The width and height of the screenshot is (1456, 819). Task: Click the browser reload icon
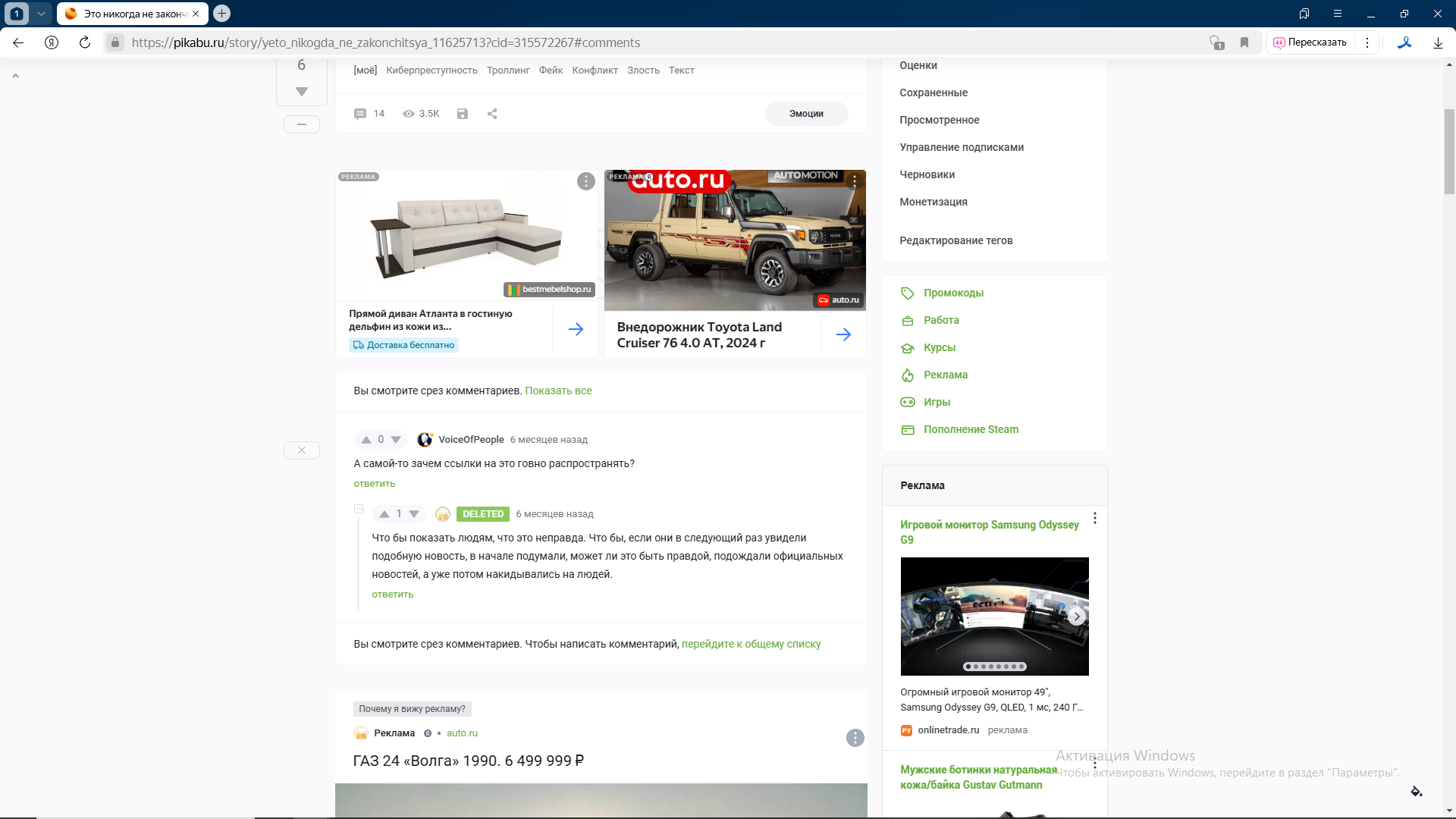pos(85,42)
